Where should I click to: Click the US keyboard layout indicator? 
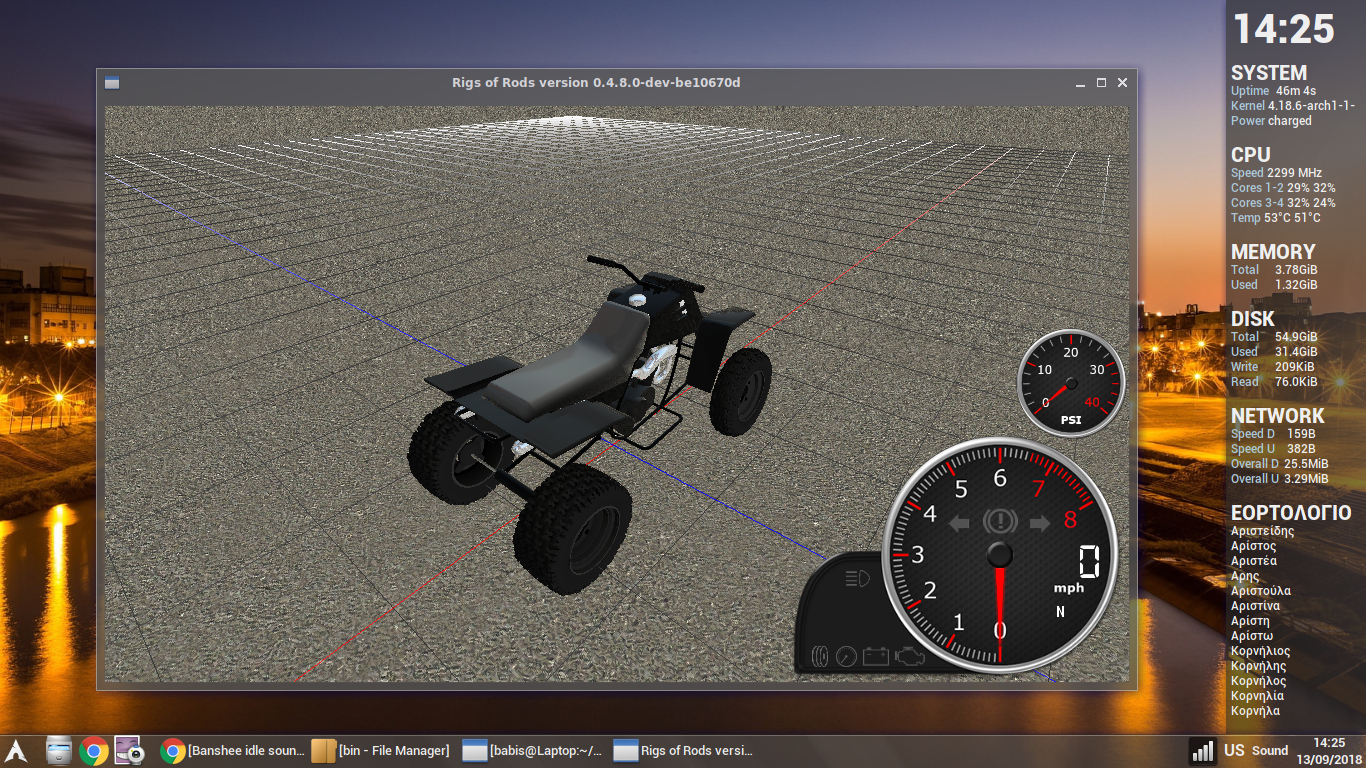pyautogui.click(x=1234, y=750)
